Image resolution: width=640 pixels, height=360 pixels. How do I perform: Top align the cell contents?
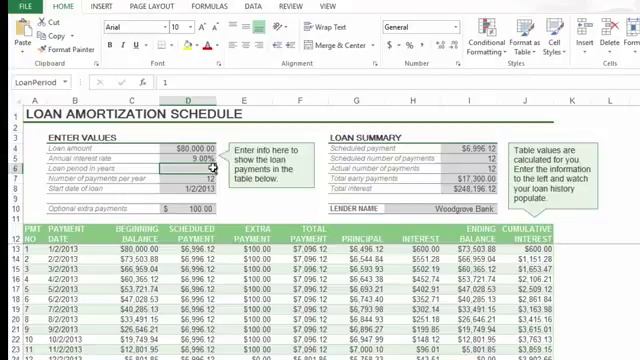click(x=233, y=26)
